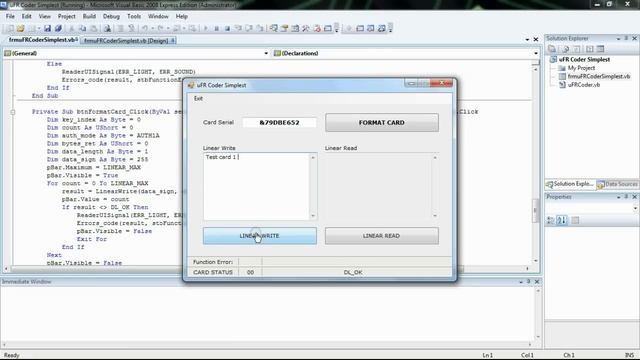This screenshot has height=360, width=640.
Task: Open Properties Window from main toolbar icon
Action: click(284, 28)
